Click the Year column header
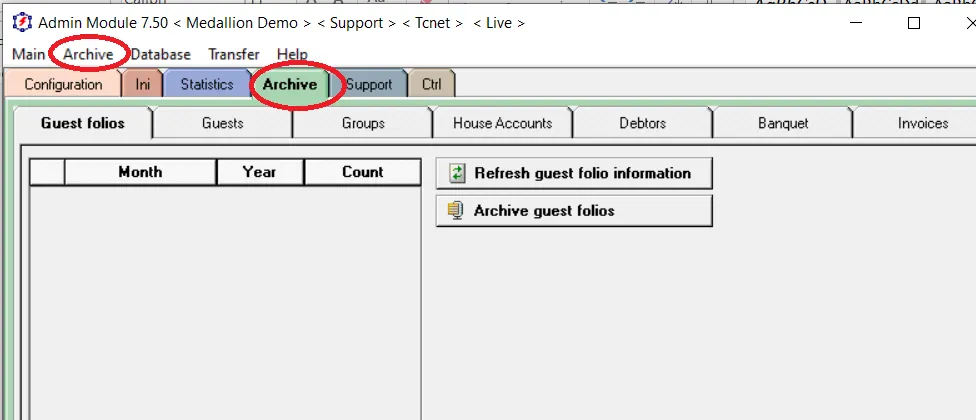 tap(260, 172)
